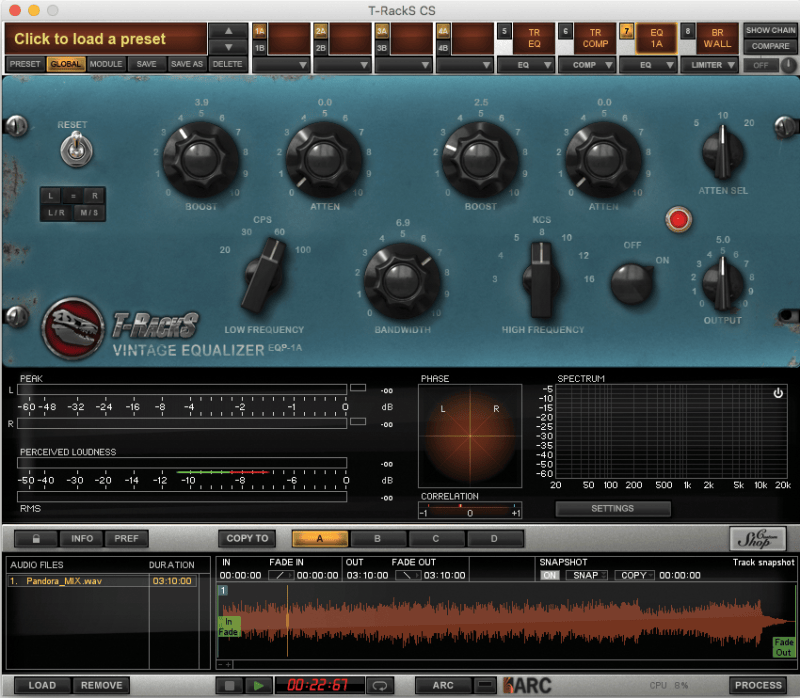This screenshot has height=698, width=800.
Task: Click the fade out curve shape icon
Action: click(408, 576)
